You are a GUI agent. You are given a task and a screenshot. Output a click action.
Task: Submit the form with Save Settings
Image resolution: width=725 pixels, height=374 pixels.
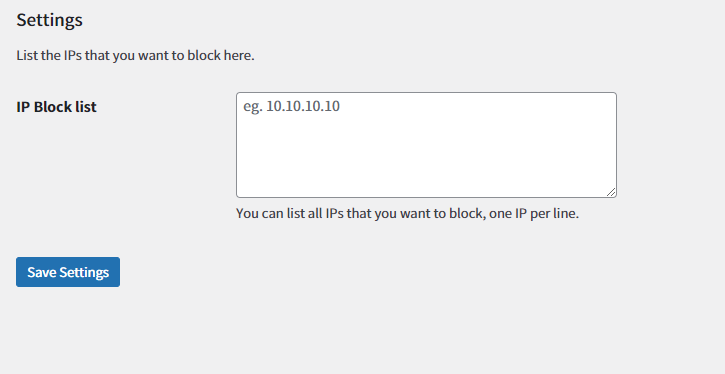[68, 272]
